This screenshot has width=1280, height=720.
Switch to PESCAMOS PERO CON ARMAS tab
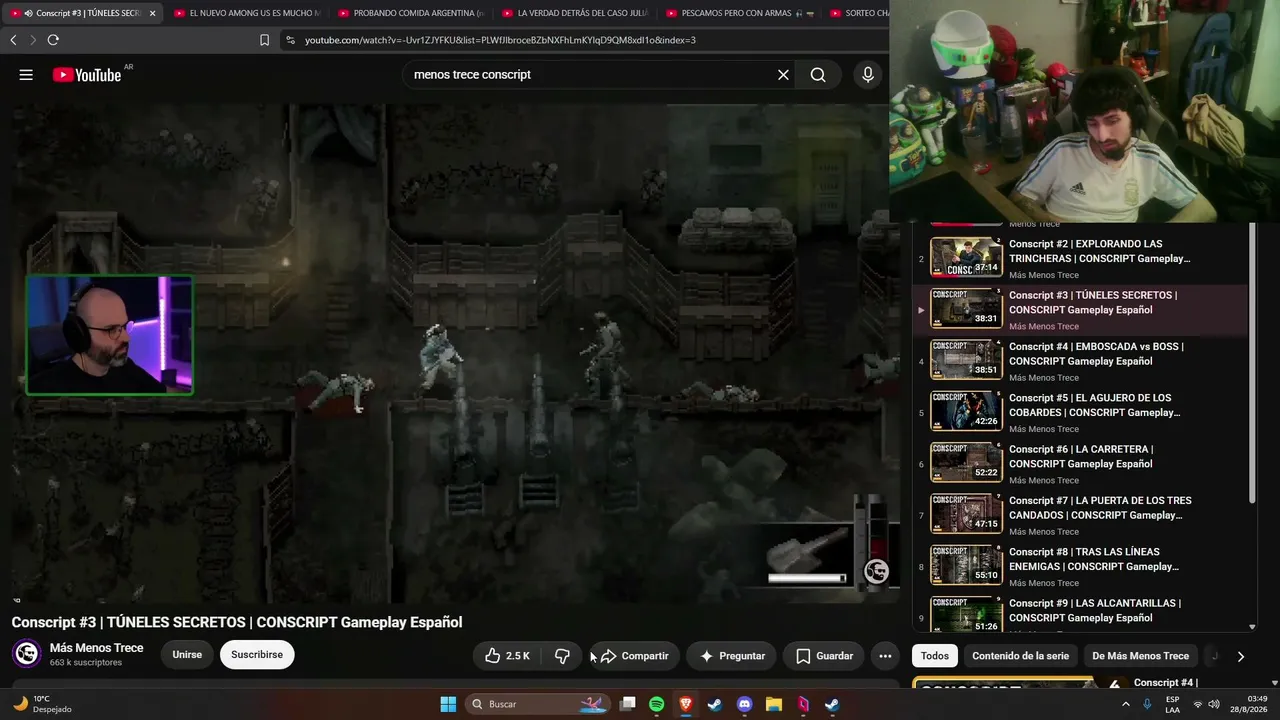(738, 13)
